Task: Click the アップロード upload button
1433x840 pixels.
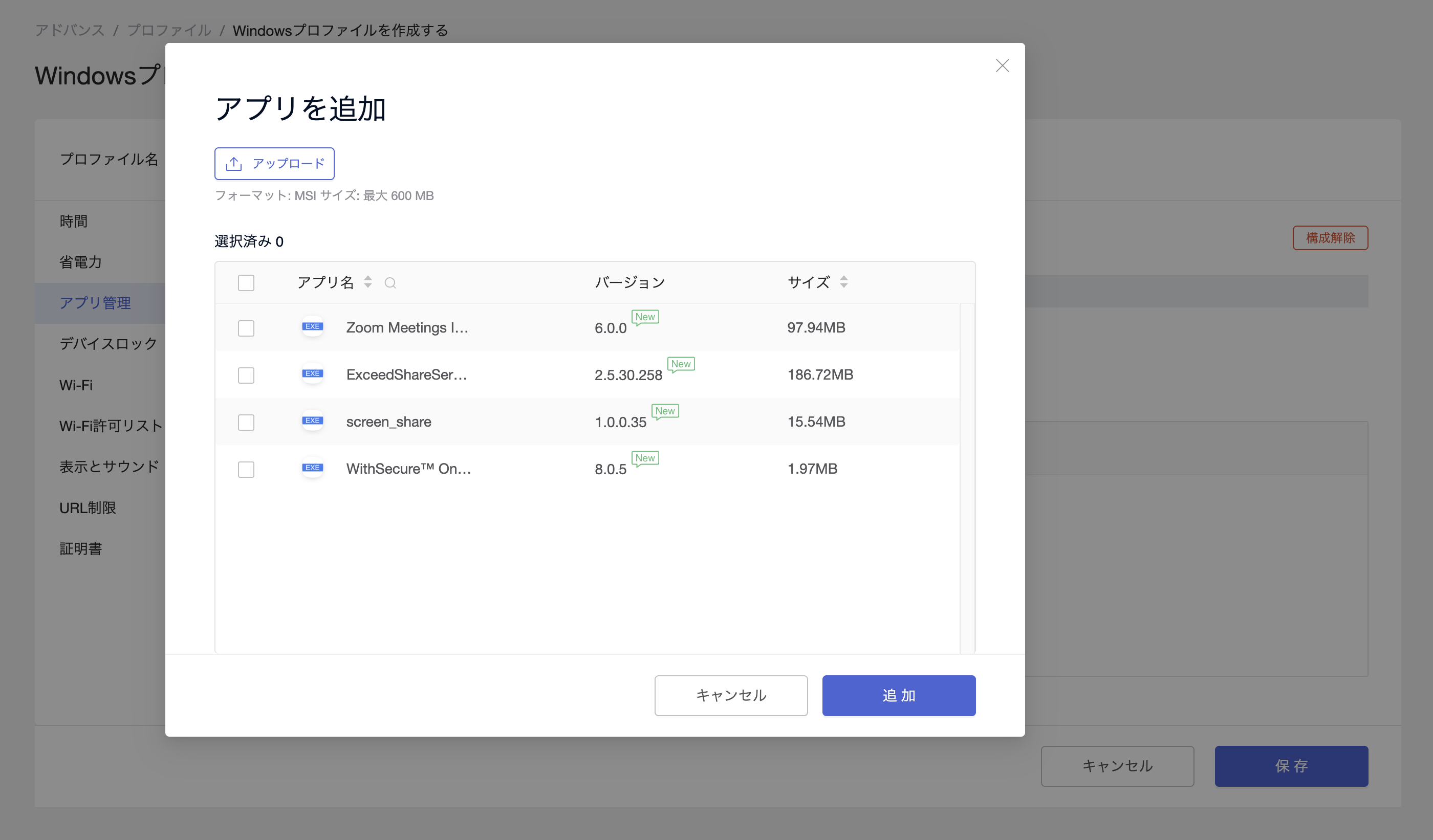Action: pyautogui.click(x=274, y=164)
